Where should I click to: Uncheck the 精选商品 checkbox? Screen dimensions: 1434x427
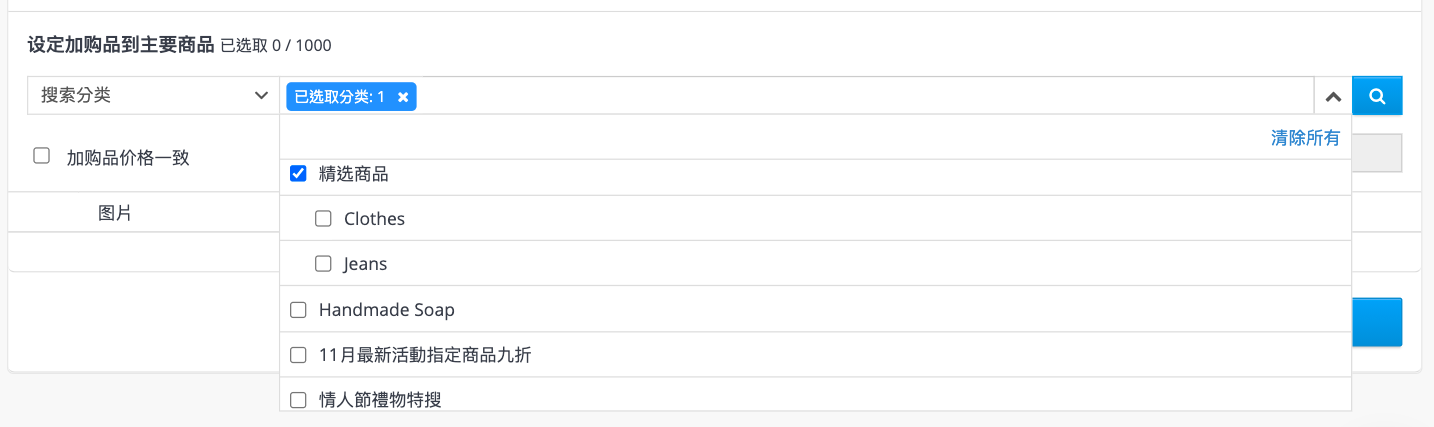297,174
